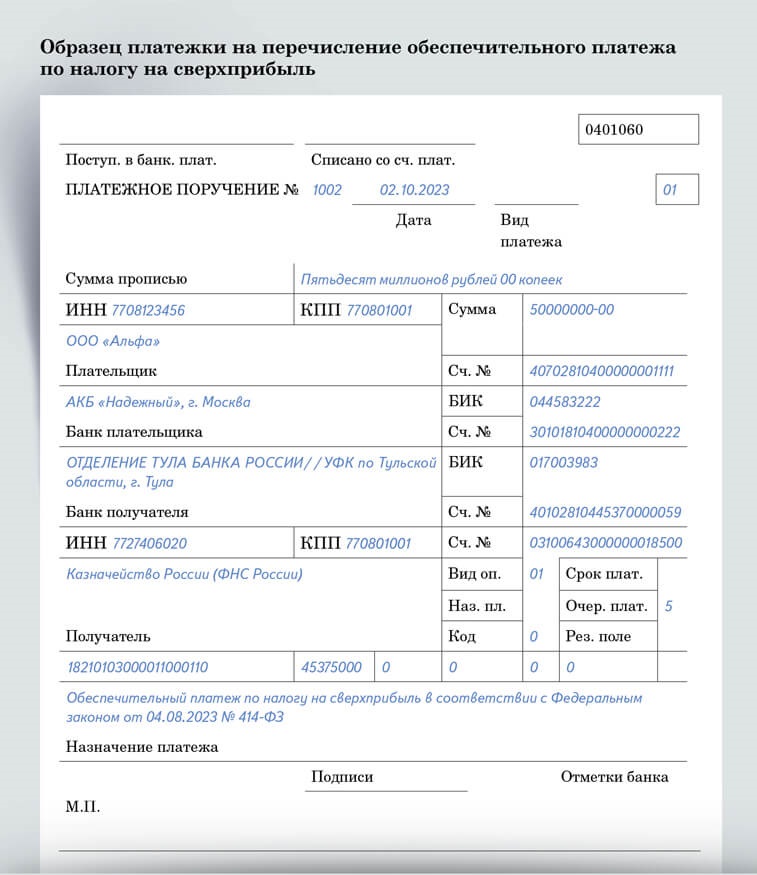Select the recipient bank BIK 017003983
This screenshot has height=875, width=757.
[x=565, y=463]
